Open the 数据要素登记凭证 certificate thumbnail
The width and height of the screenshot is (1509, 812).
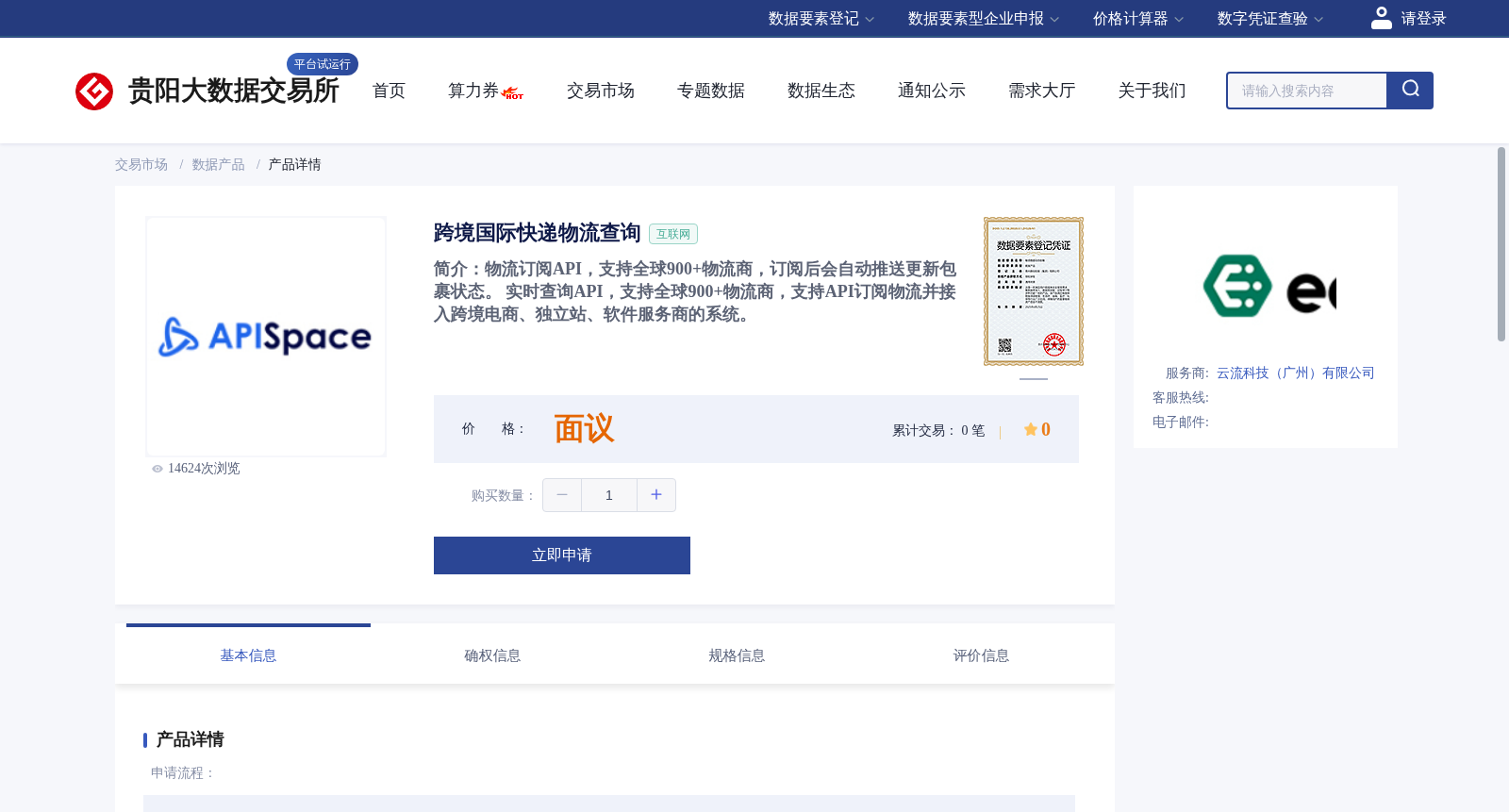pyautogui.click(x=1034, y=291)
